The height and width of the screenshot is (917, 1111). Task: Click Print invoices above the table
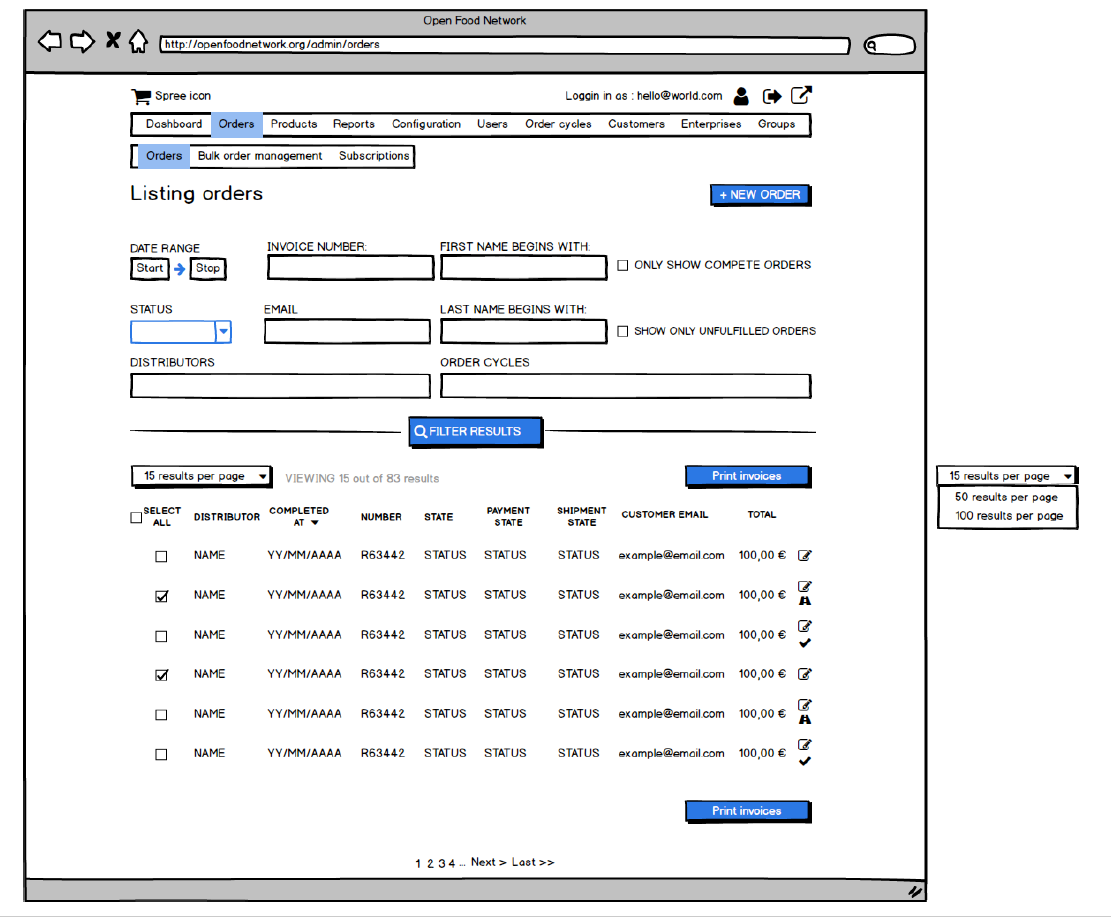tap(748, 476)
